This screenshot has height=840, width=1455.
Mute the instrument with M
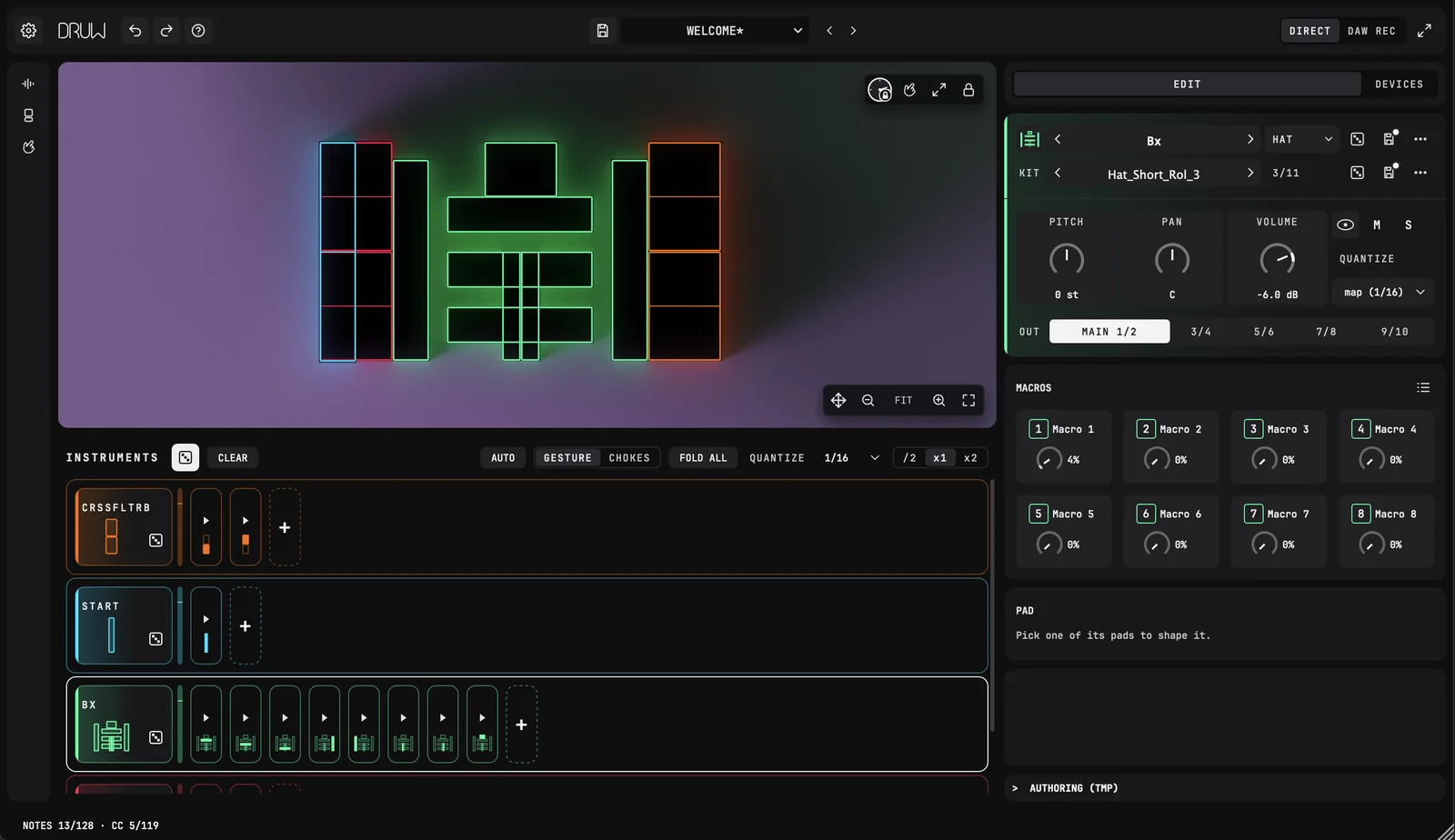pos(1377,225)
